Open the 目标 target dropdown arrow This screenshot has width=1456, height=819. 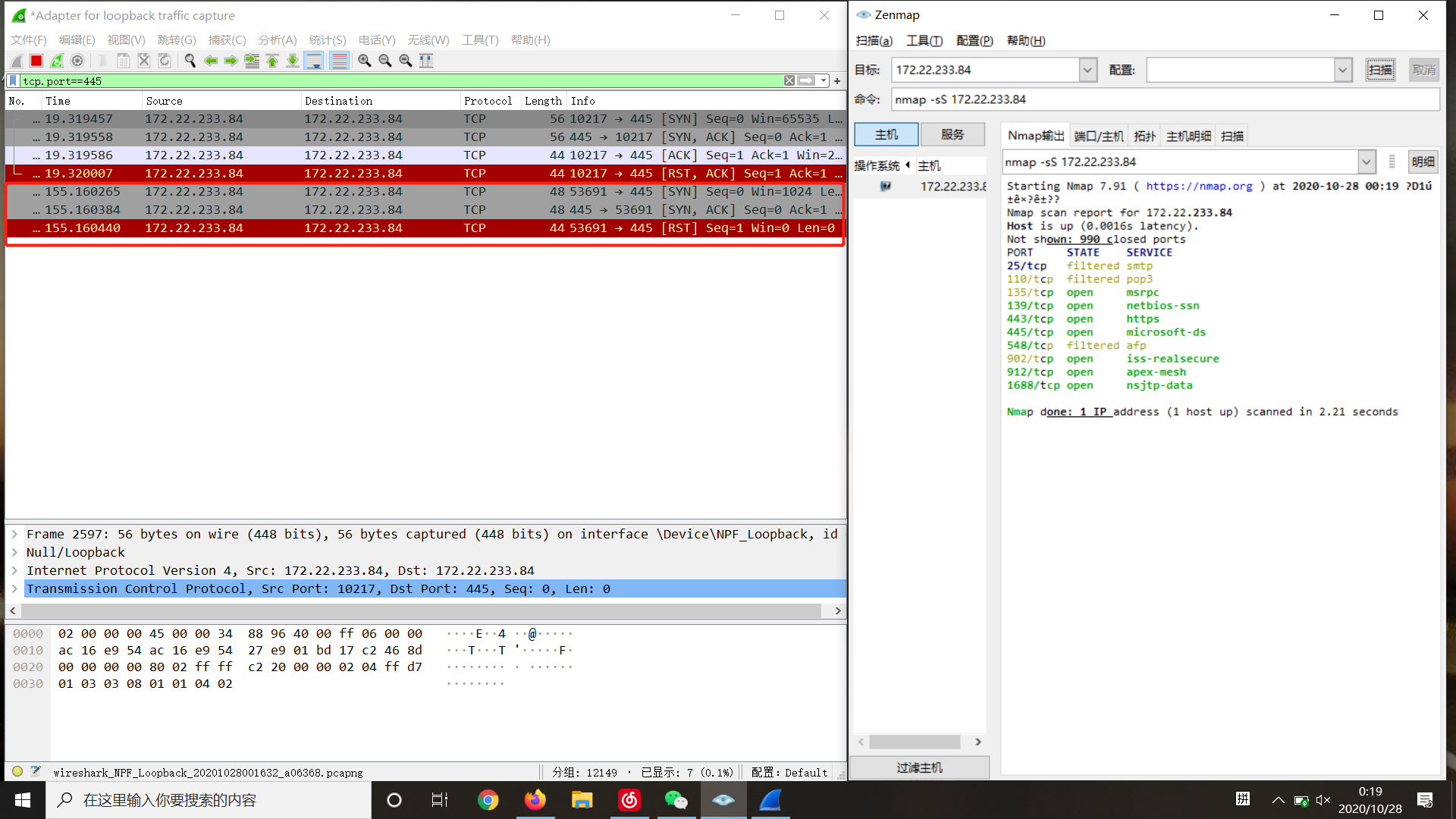(1087, 70)
